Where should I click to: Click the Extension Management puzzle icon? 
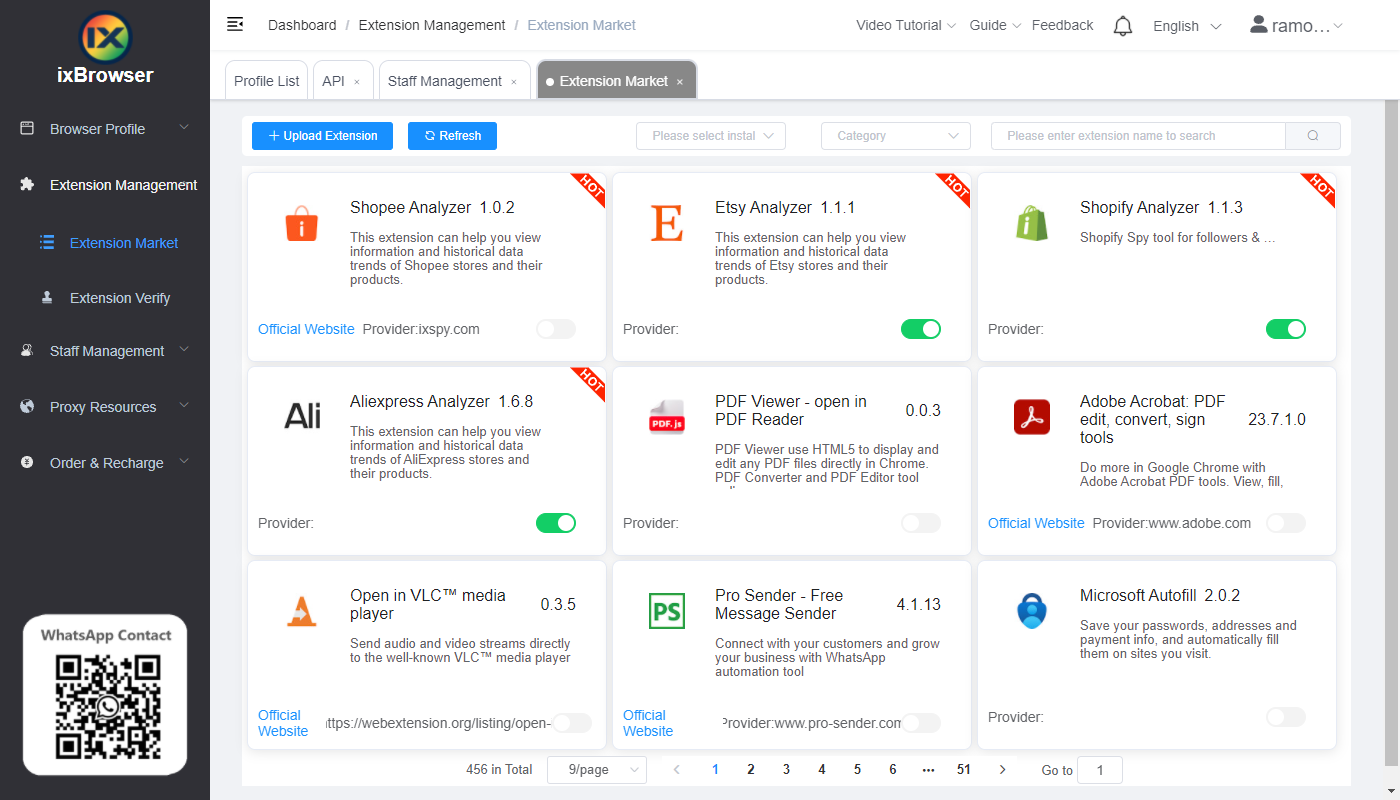[25, 184]
